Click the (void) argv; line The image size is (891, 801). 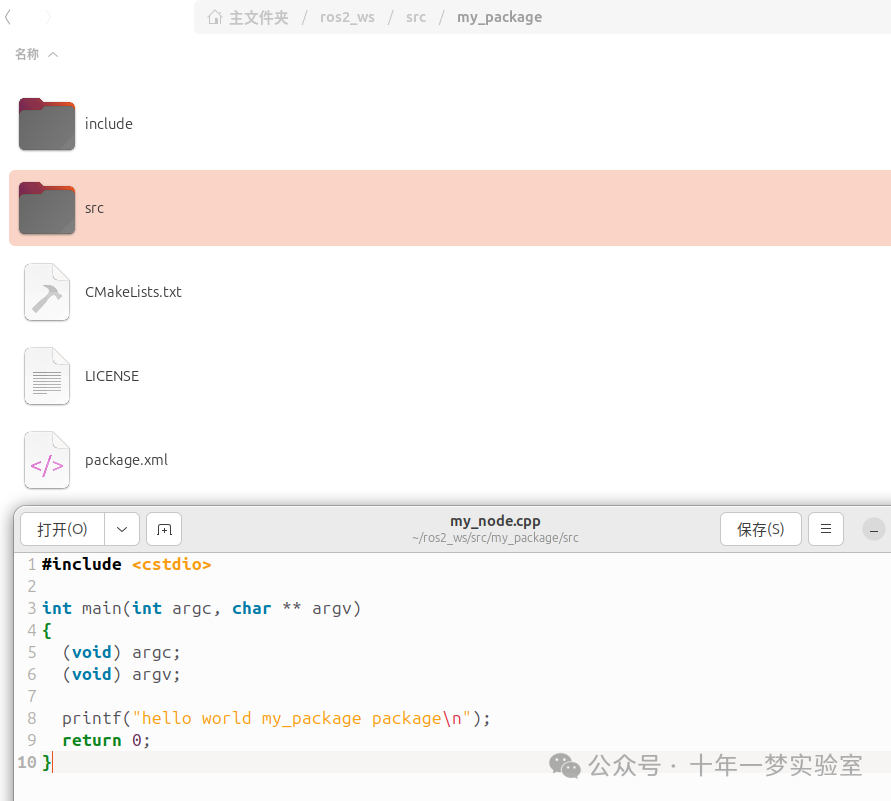point(121,675)
